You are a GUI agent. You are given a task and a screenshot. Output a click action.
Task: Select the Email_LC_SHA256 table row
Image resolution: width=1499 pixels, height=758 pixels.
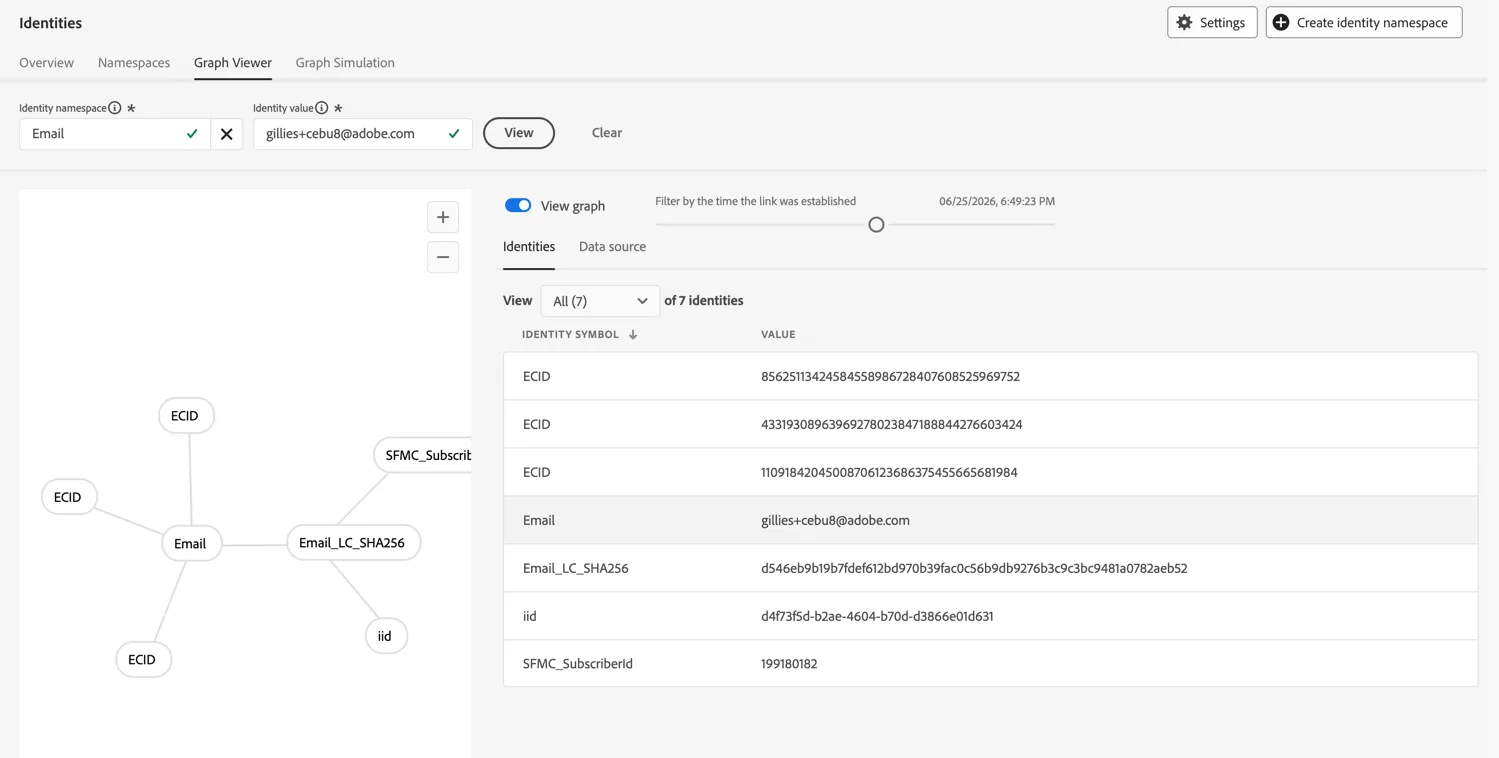[990, 568]
